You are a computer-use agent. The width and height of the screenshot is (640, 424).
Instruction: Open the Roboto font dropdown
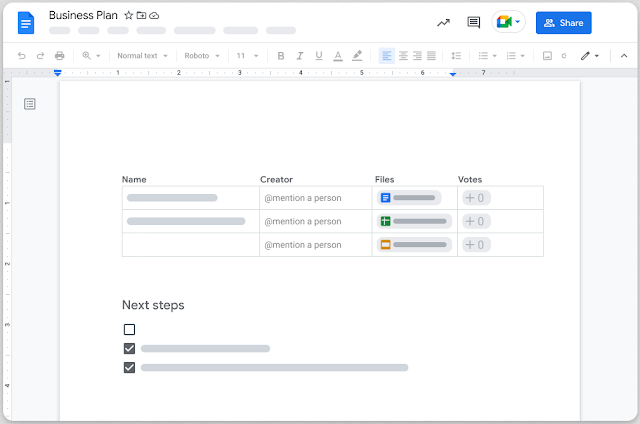pyautogui.click(x=202, y=55)
